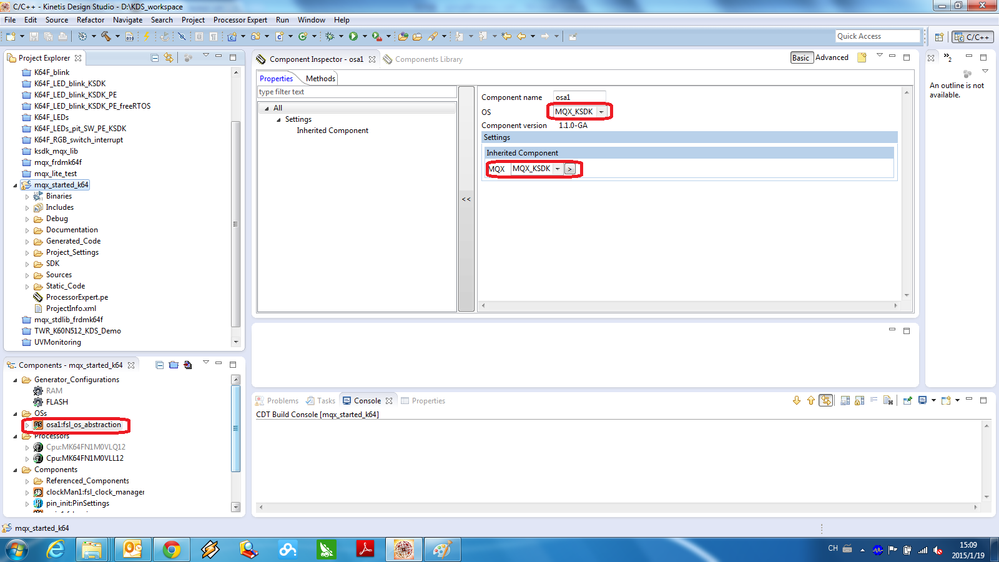The width and height of the screenshot is (999, 562).
Task: Expand osa1:fsl_os_abstraction node
Action: click(x=27, y=425)
